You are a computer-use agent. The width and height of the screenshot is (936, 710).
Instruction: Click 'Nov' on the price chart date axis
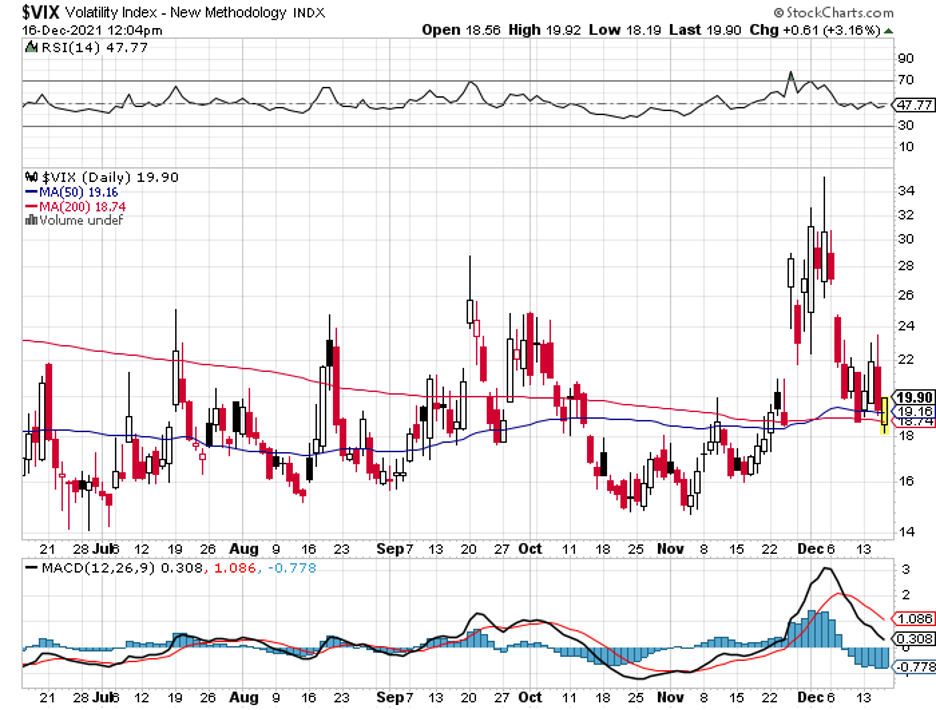670,549
